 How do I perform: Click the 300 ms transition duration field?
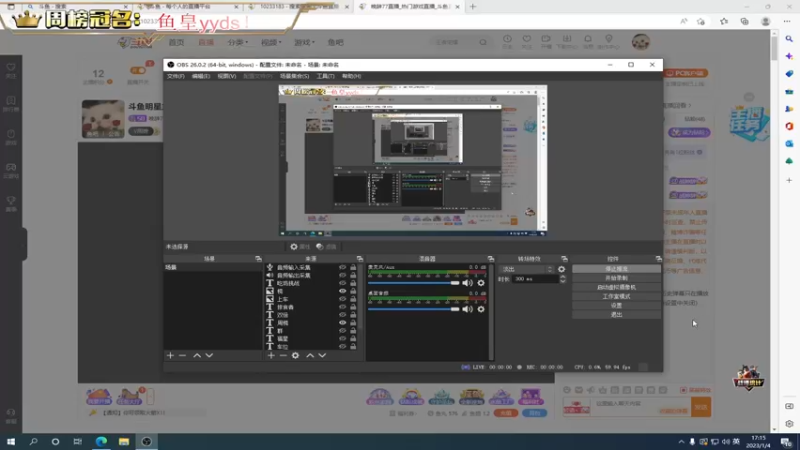(536, 279)
